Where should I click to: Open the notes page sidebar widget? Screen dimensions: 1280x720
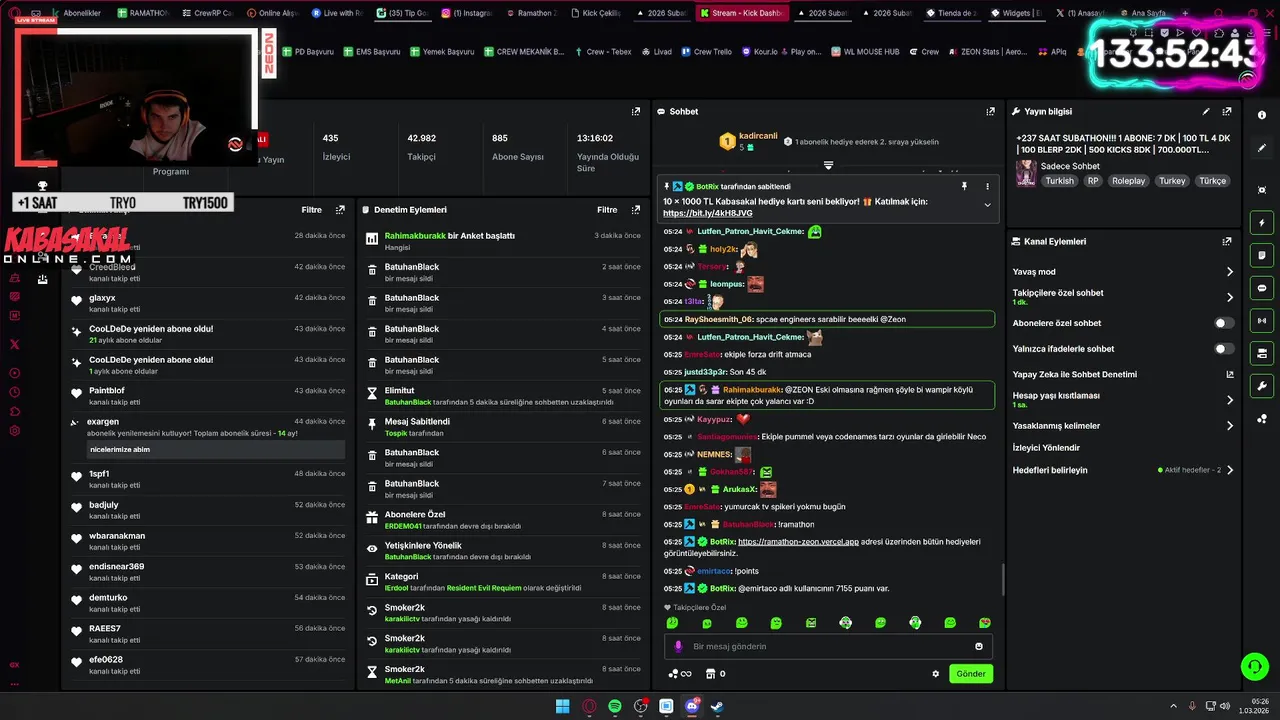point(1262,256)
